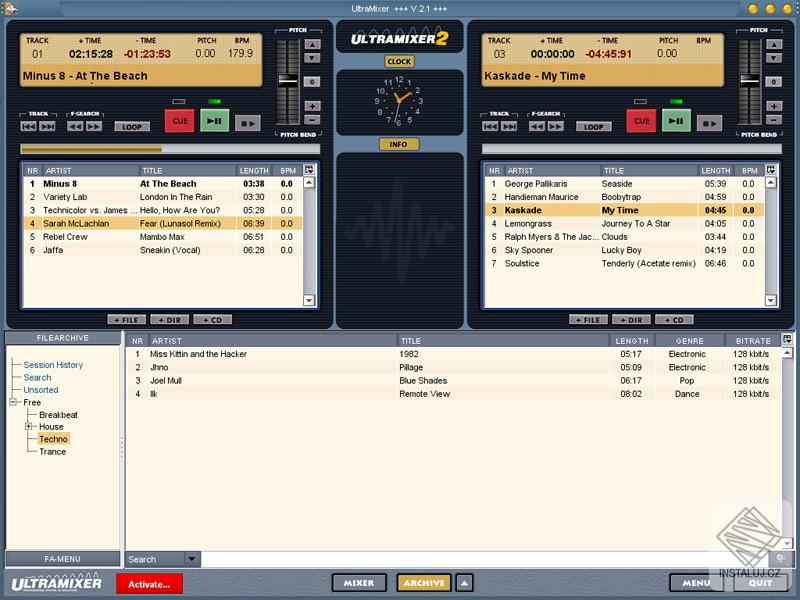800x600 pixels.
Task: Raise pitch with up arrow on right deck
Action: [774, 44]
